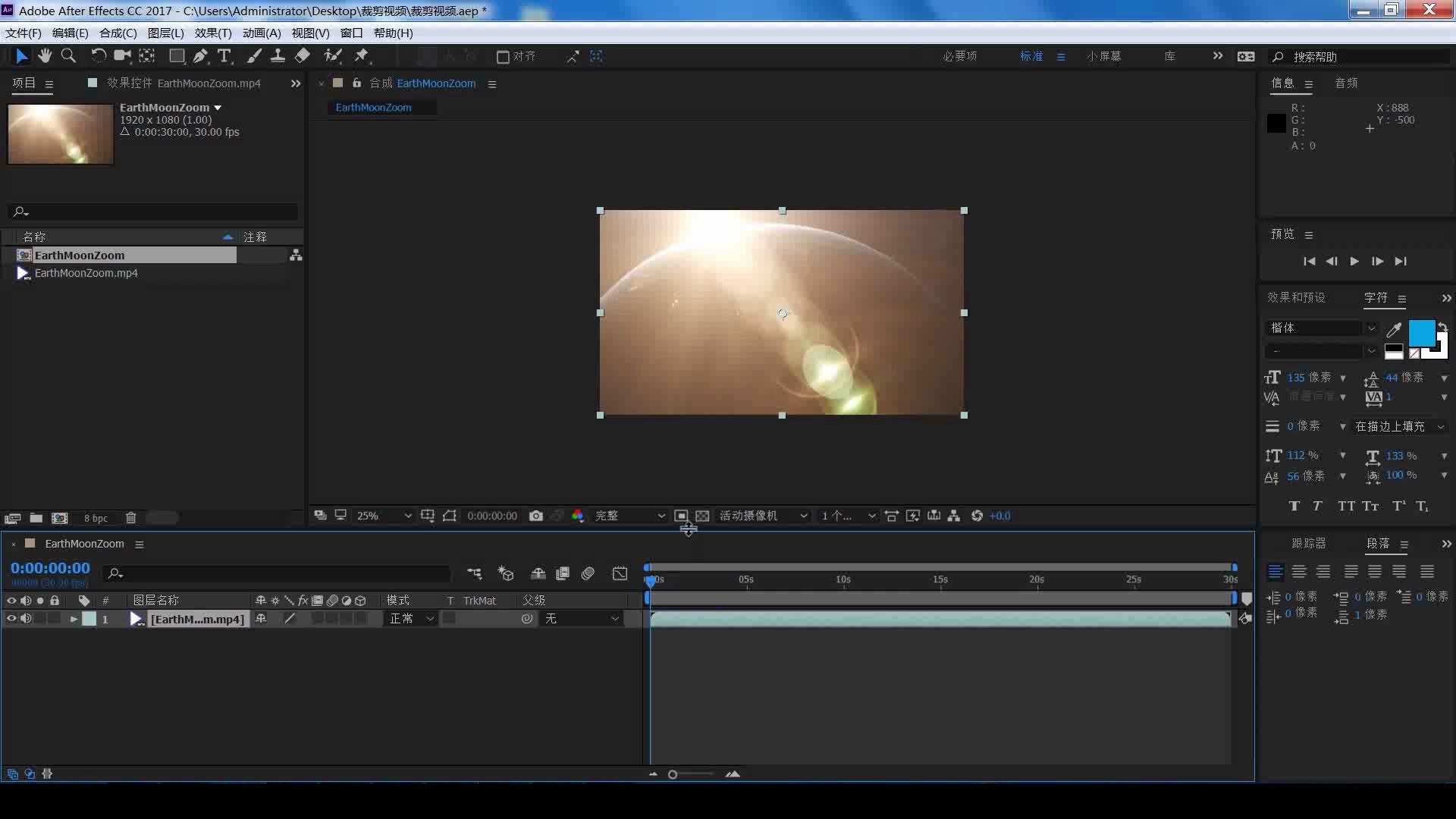Open Interpret Footage icon in Project panel
1456x819 pixels.
[x=12, y=518]
